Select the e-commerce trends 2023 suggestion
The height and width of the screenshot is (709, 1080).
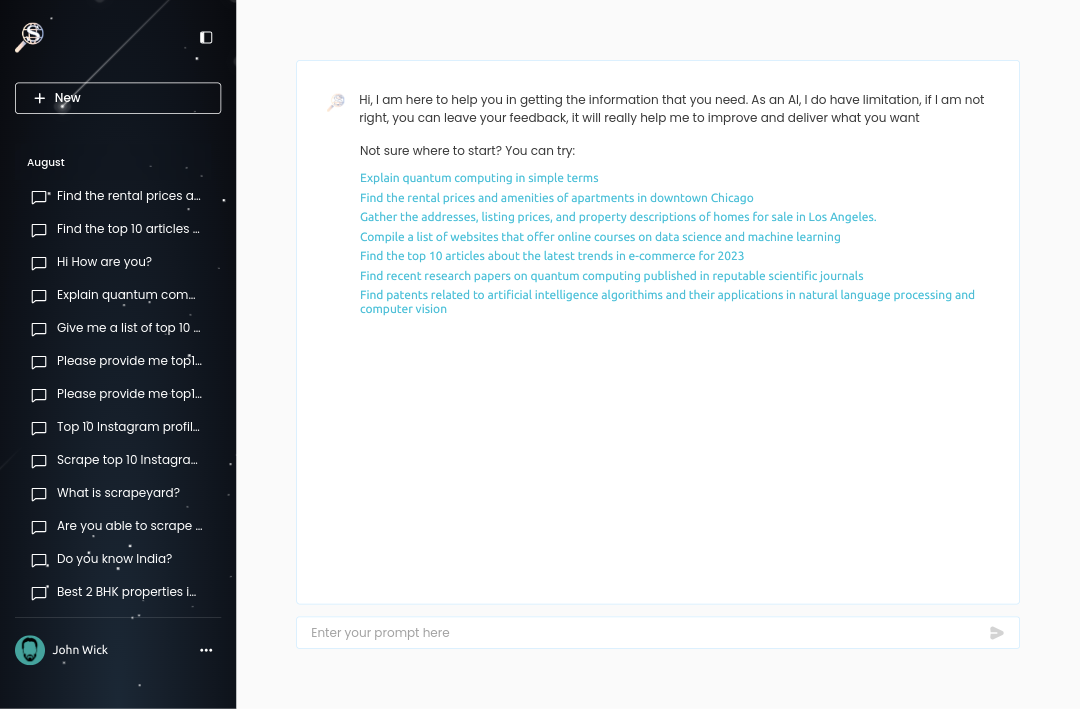tap(552, 256)
